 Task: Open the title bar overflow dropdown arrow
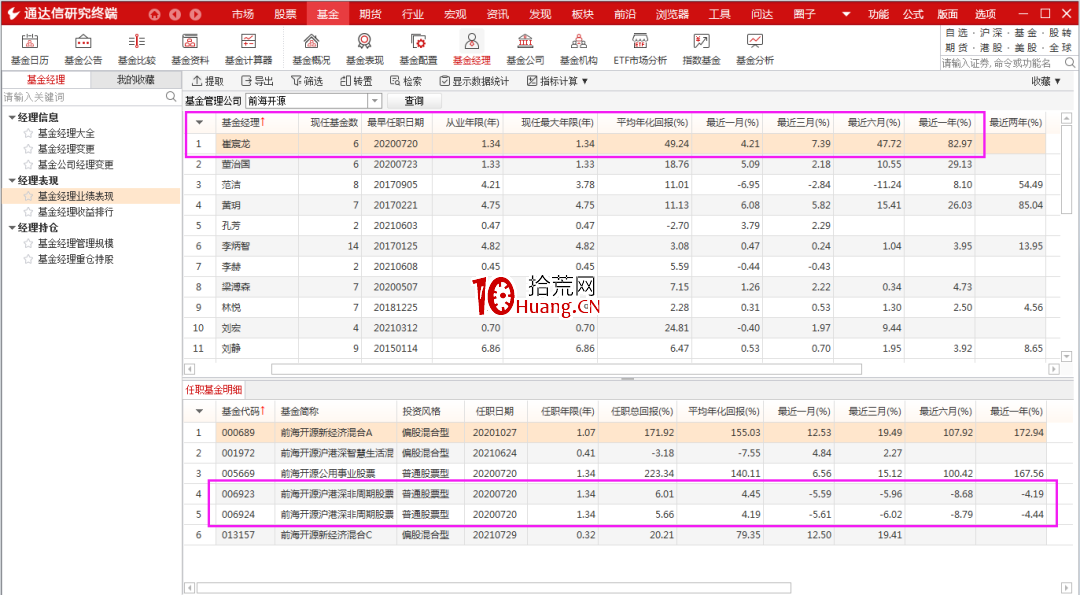846,14
